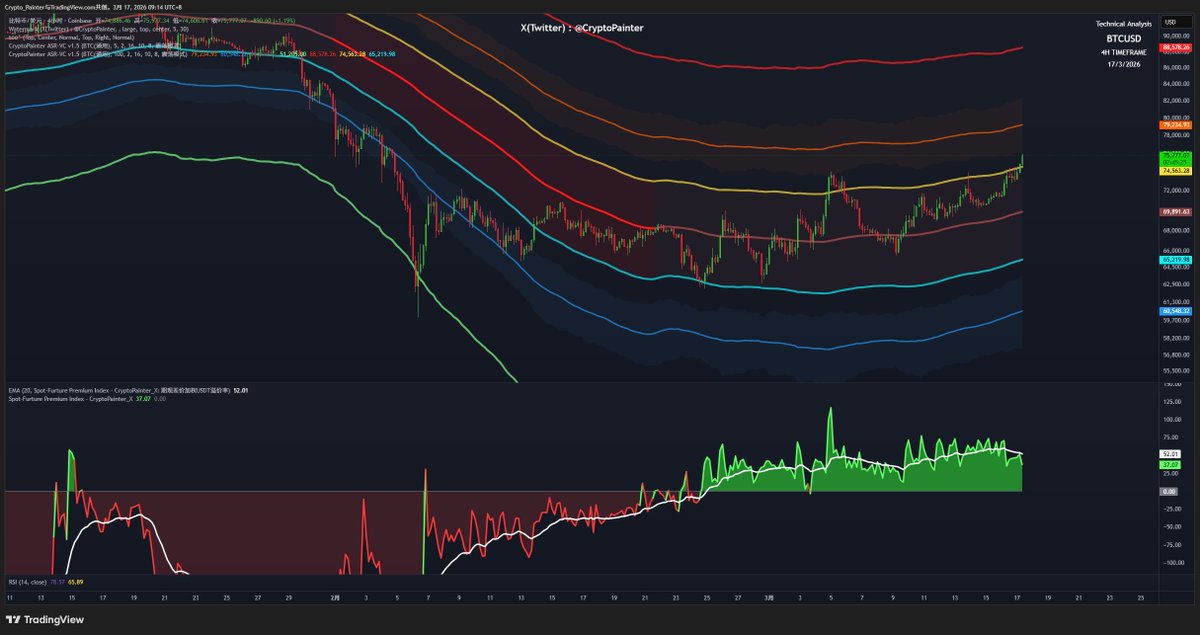This screenshot has height=635, width=1200.
Task: Click the yellow 74,563.28 price label
Action: tap(1175, 171)
